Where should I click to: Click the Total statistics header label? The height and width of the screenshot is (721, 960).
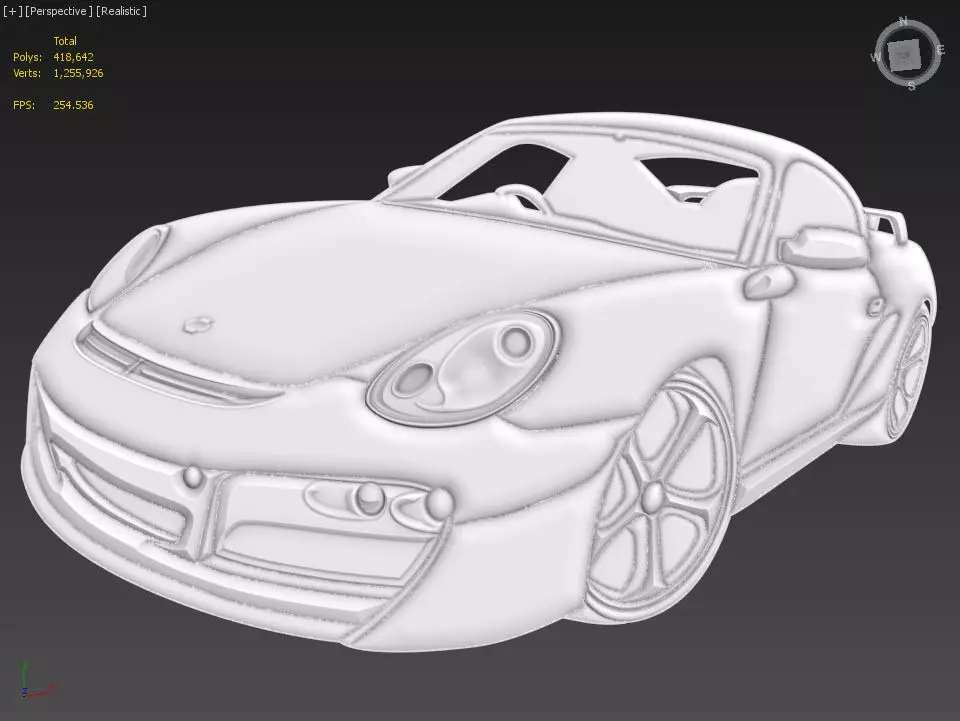coord(65,41)
